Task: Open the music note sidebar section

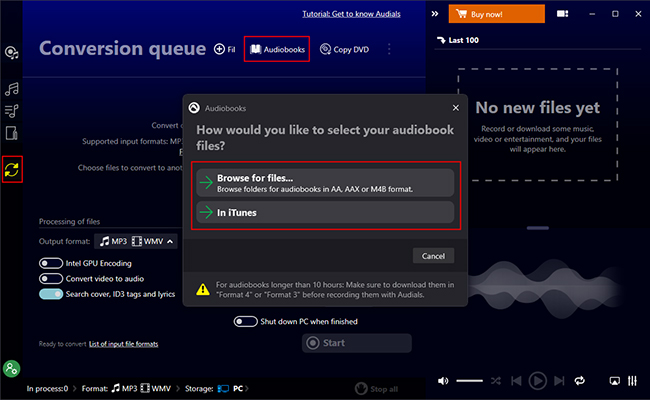Action: [12, 89]
